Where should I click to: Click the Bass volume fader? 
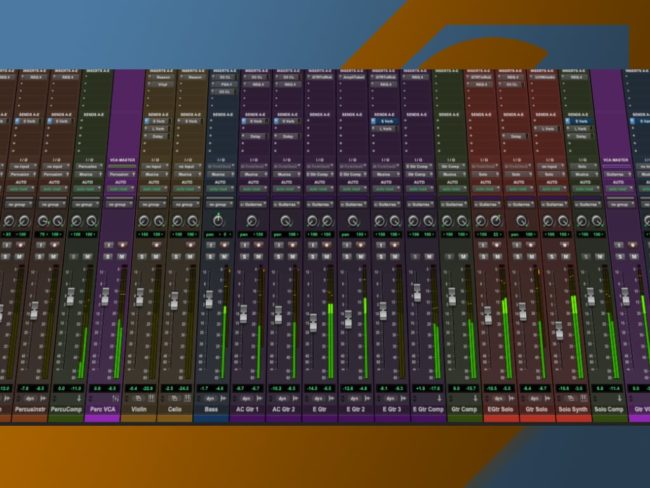coord(209,299)
